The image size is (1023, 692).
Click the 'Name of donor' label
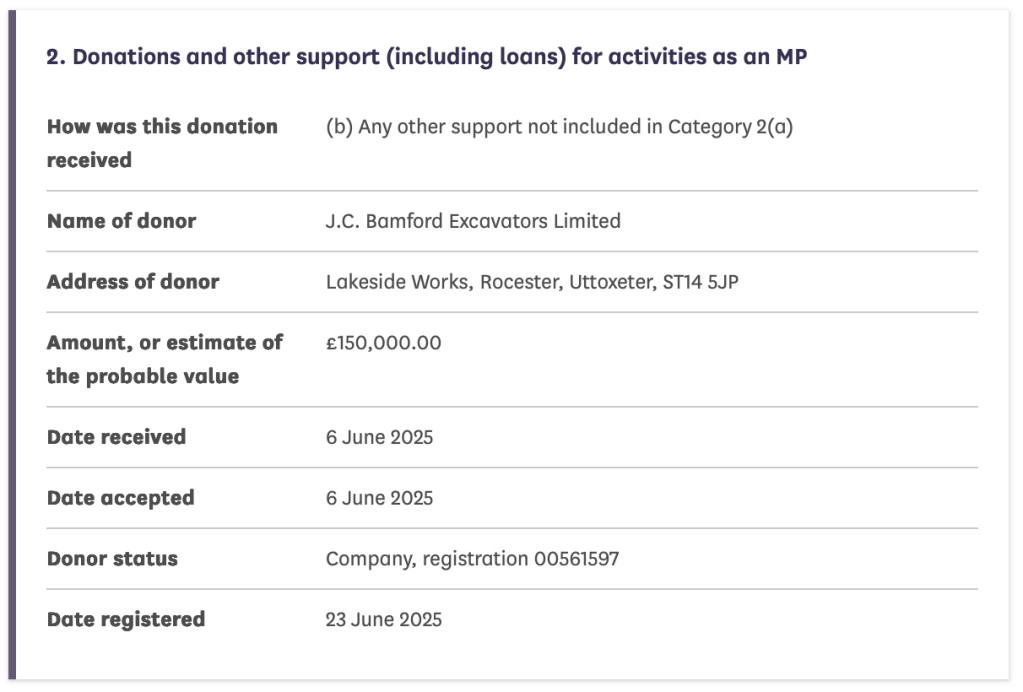pyautogui.click(x=121, y=221)
